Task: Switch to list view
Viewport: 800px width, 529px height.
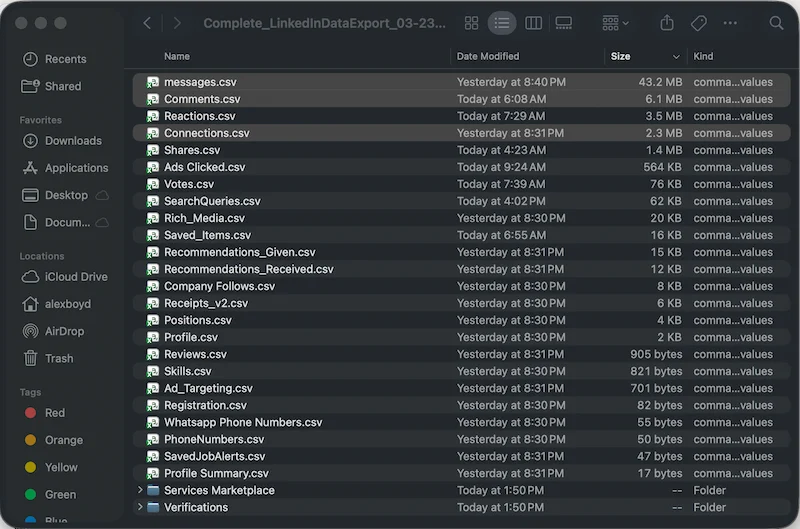Action: (502, 23)
